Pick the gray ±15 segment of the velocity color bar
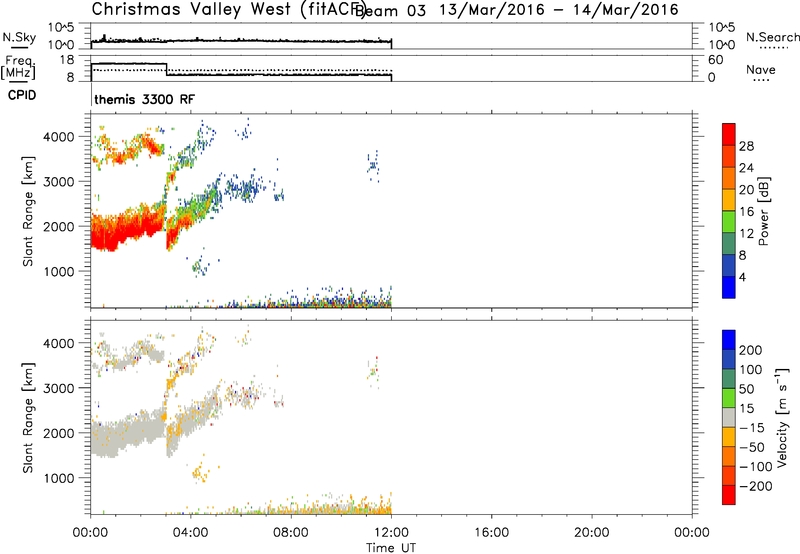Viewport: 800px width, 554px height. (729, 417)
